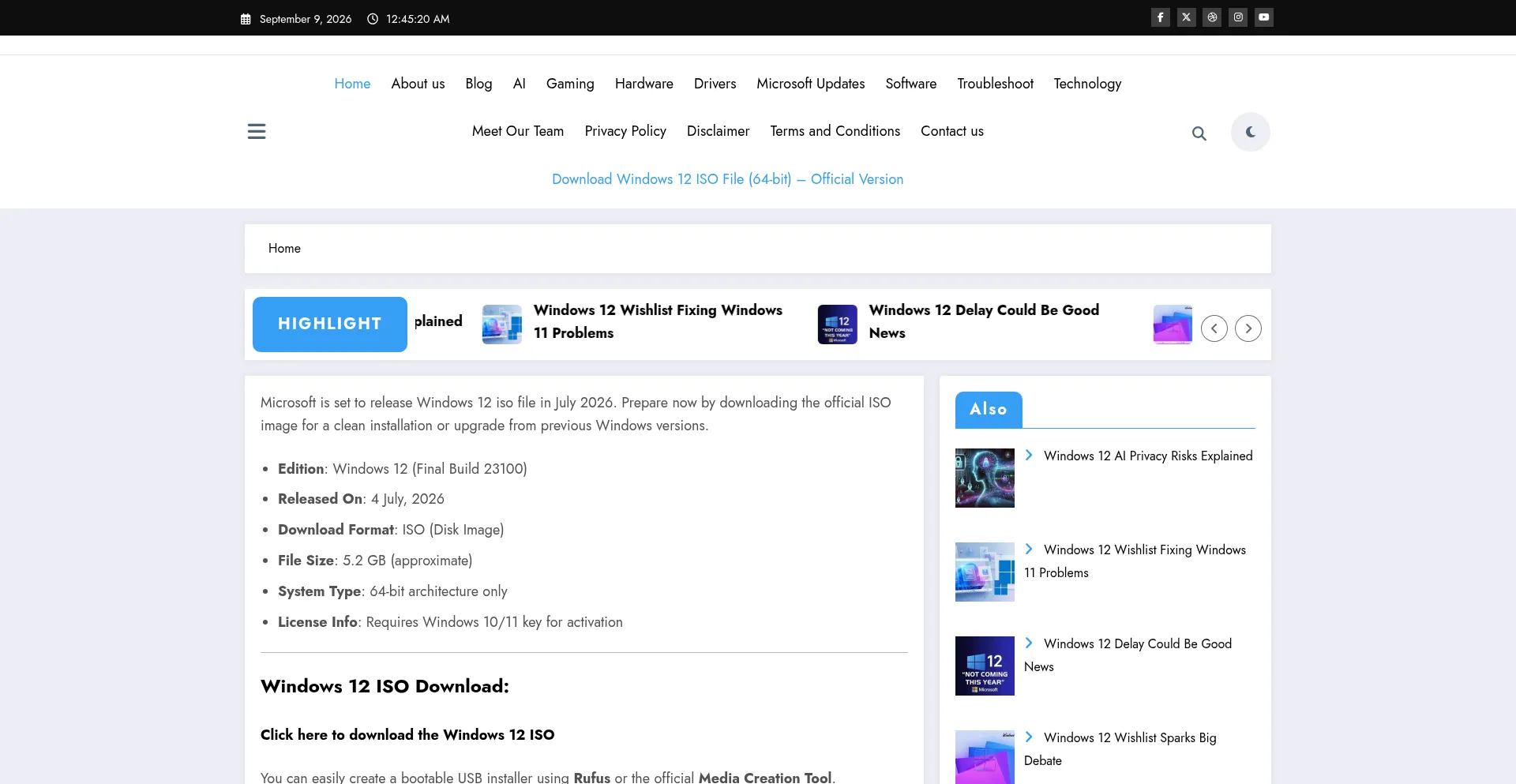Click here to download the Windows 12 ISO

point(407,734)
